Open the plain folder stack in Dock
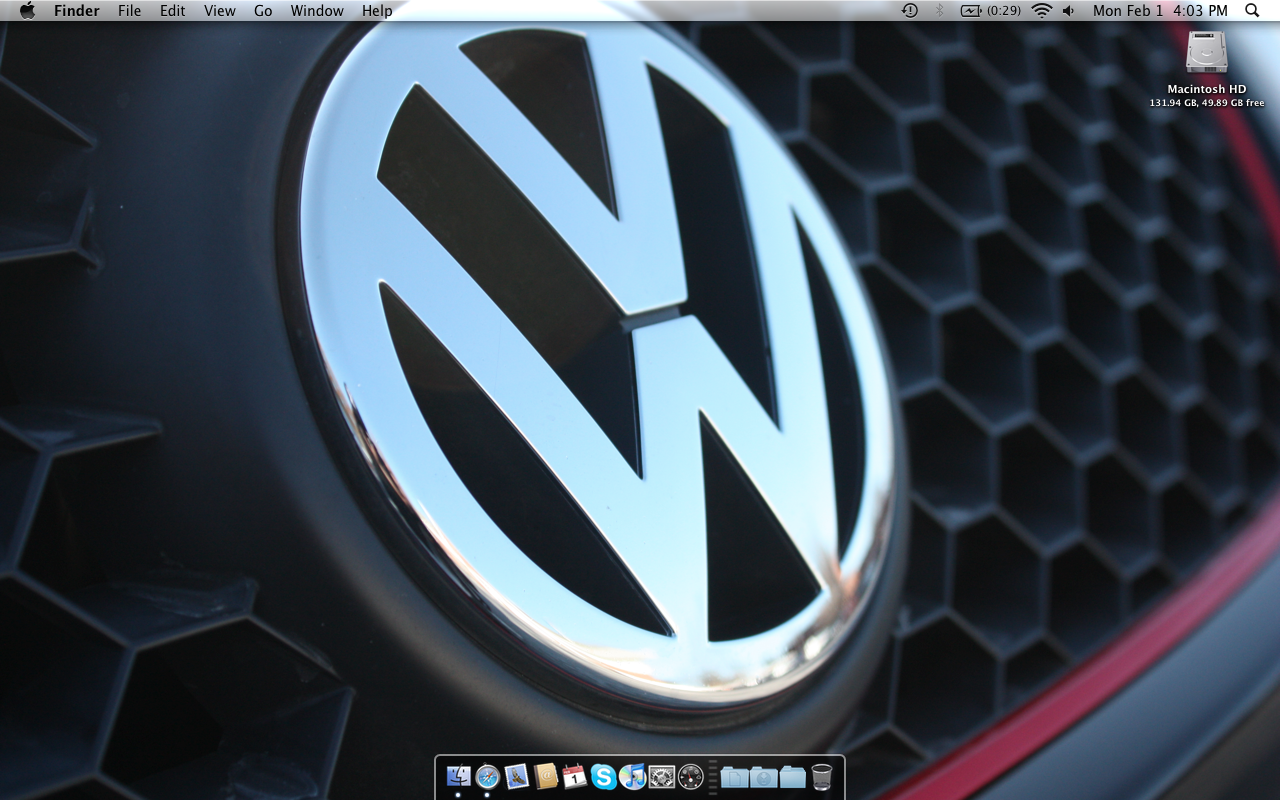The width and height of the screenshot is (1280, 800). coord(792,776)
